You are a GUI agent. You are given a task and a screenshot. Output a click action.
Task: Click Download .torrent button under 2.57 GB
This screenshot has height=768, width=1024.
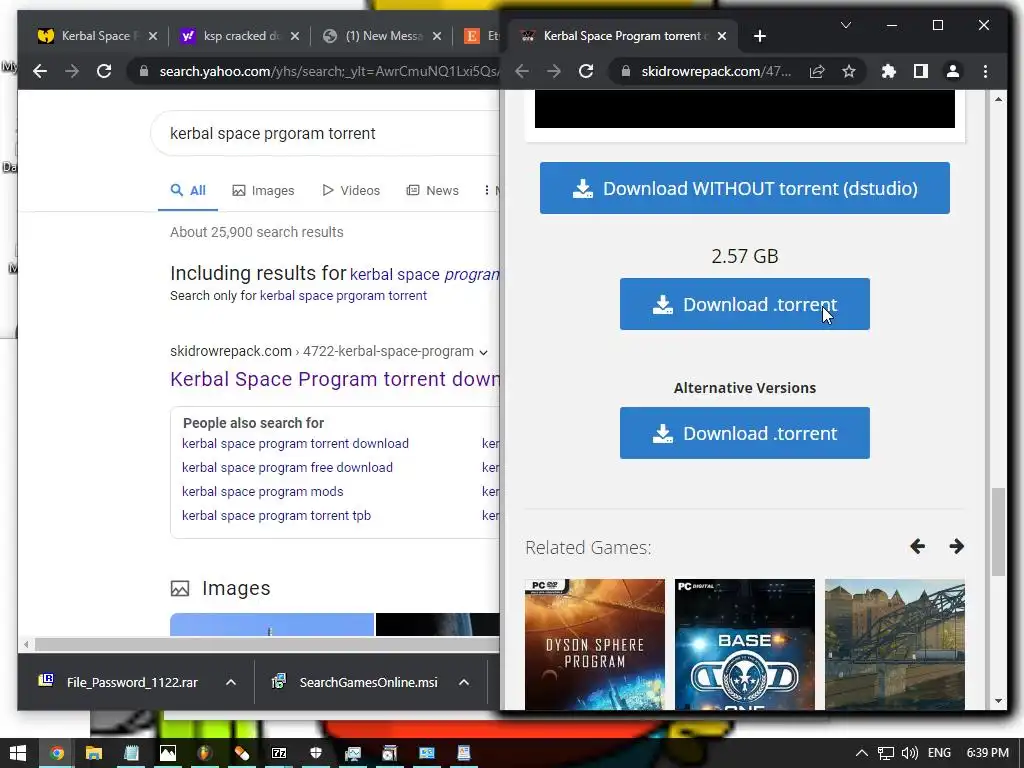pyautogui.click(x=744, y=304)
